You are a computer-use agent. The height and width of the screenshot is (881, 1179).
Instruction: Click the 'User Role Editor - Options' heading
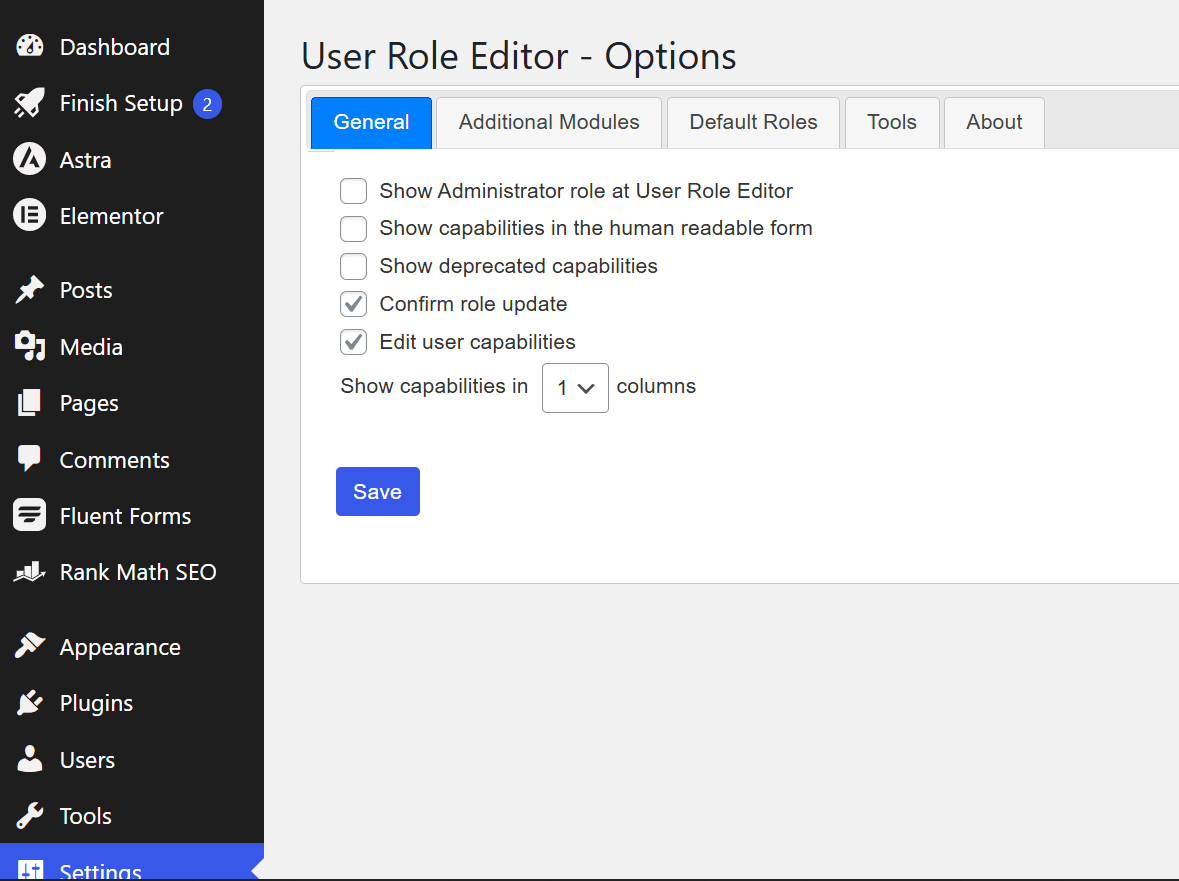[x=519, y=56]
